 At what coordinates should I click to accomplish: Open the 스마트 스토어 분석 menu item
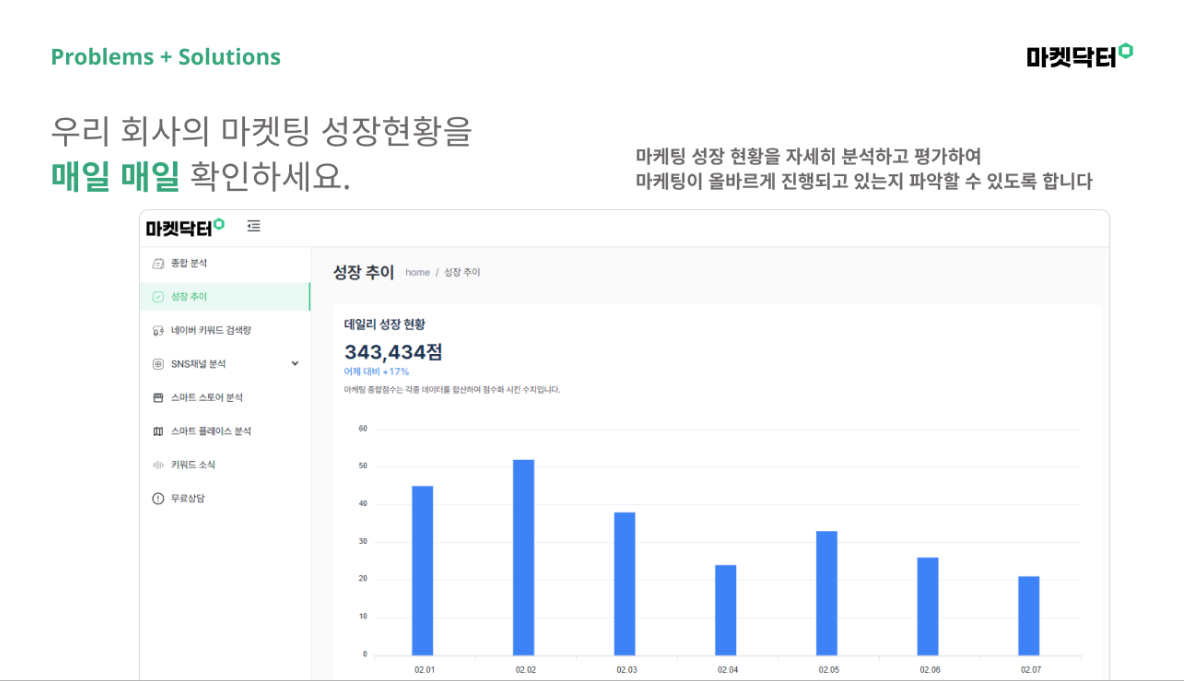225,398
